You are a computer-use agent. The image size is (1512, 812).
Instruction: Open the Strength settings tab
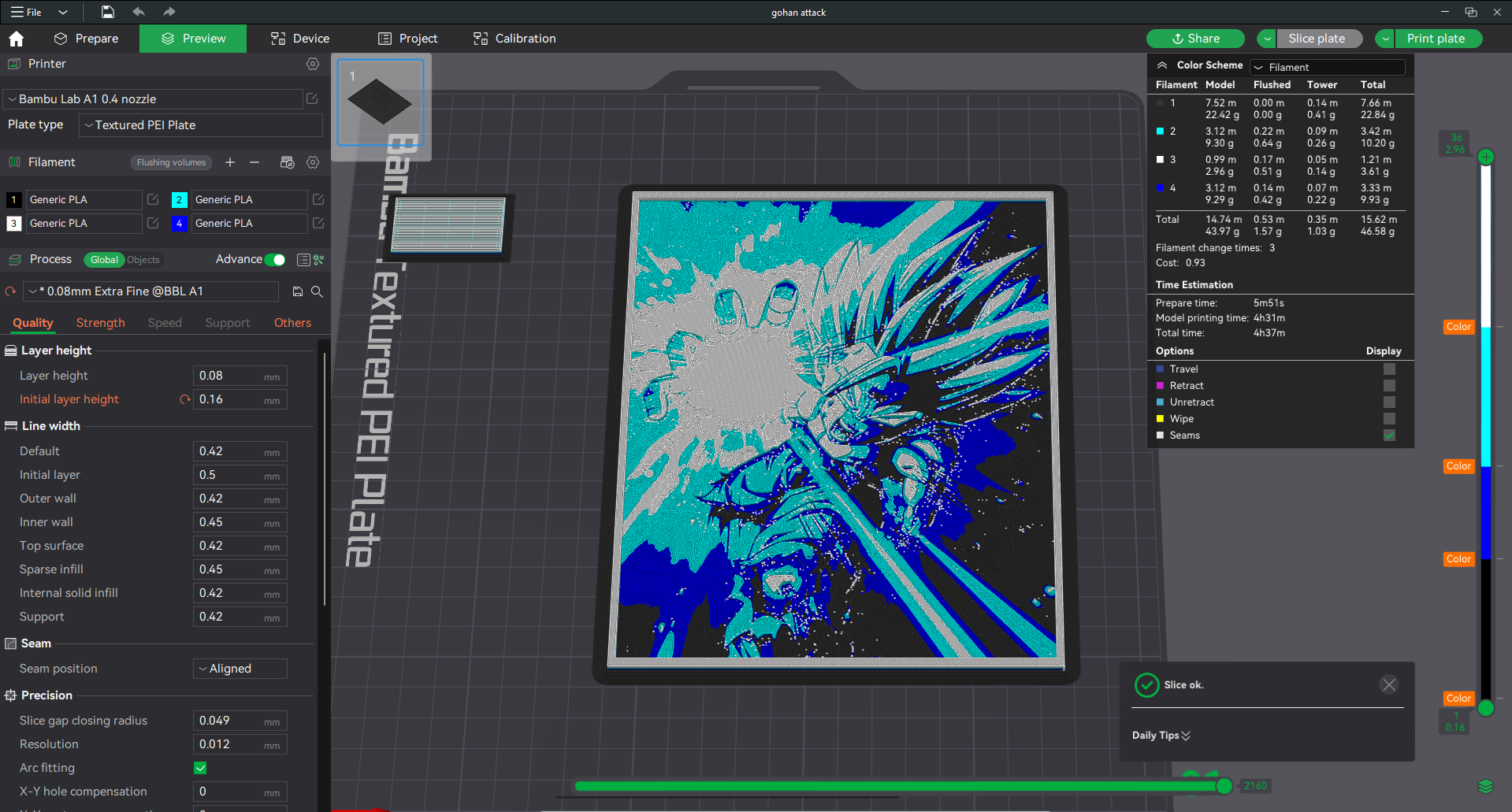click(100, 323)
